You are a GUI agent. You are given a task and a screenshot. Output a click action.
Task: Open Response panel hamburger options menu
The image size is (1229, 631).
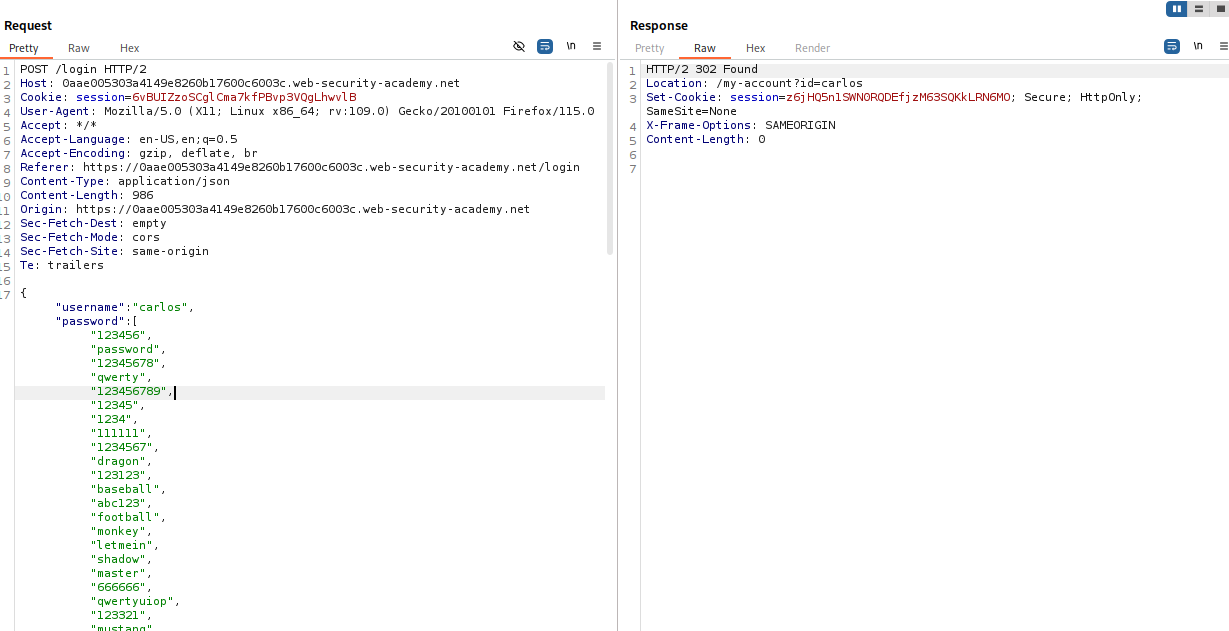pos(1223,46)
